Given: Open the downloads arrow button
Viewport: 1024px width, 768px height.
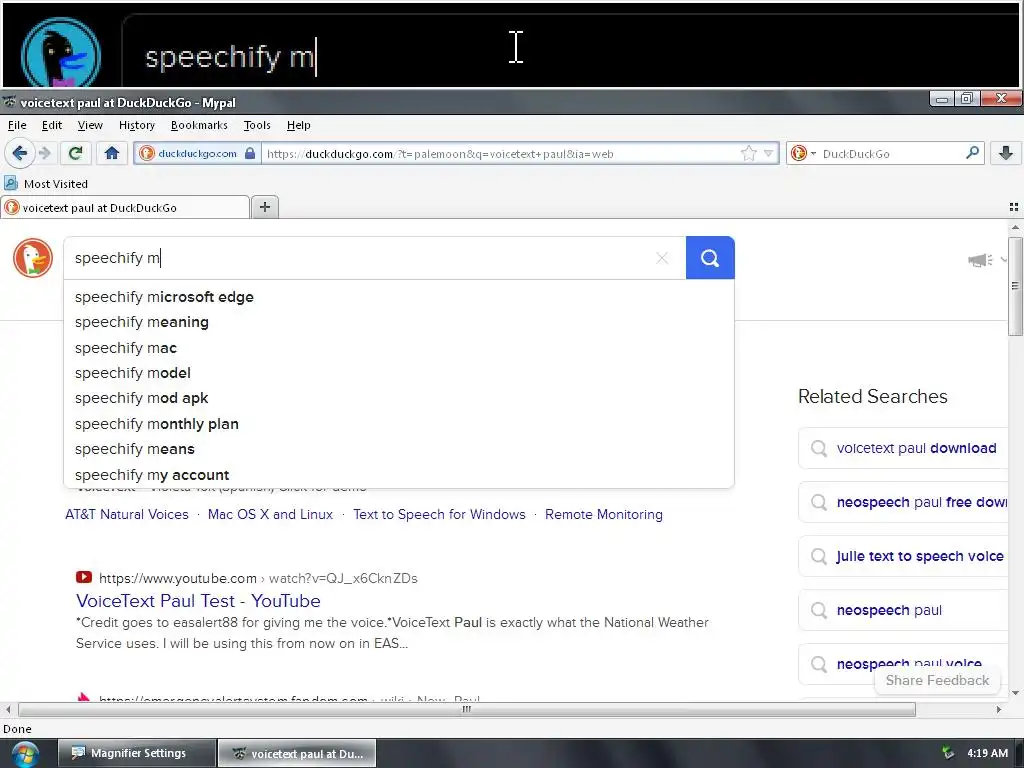Looking at the screenshot, I should 1006,153.
